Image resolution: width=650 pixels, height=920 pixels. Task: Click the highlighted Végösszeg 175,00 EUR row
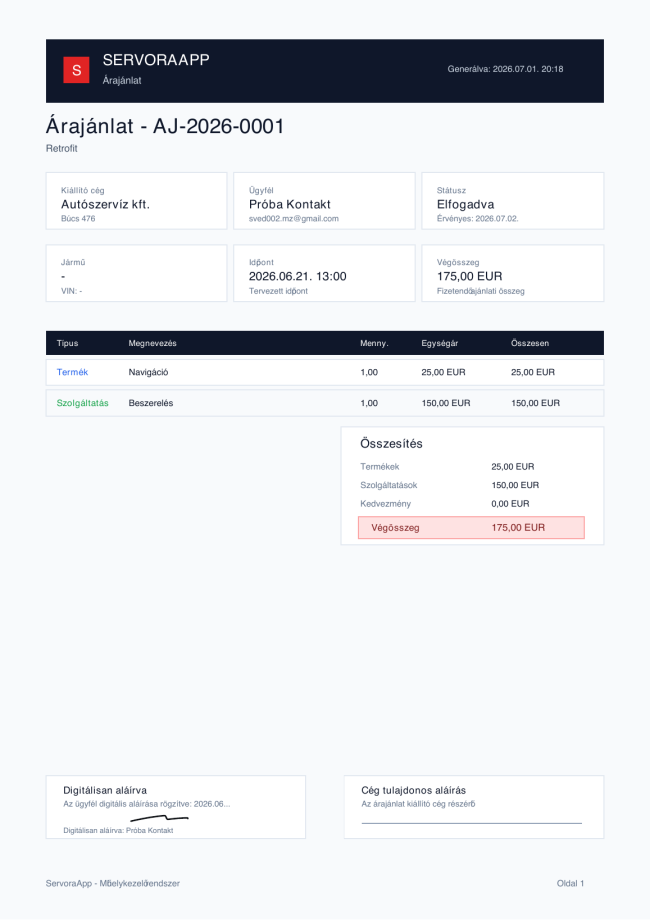coord(471,527)
